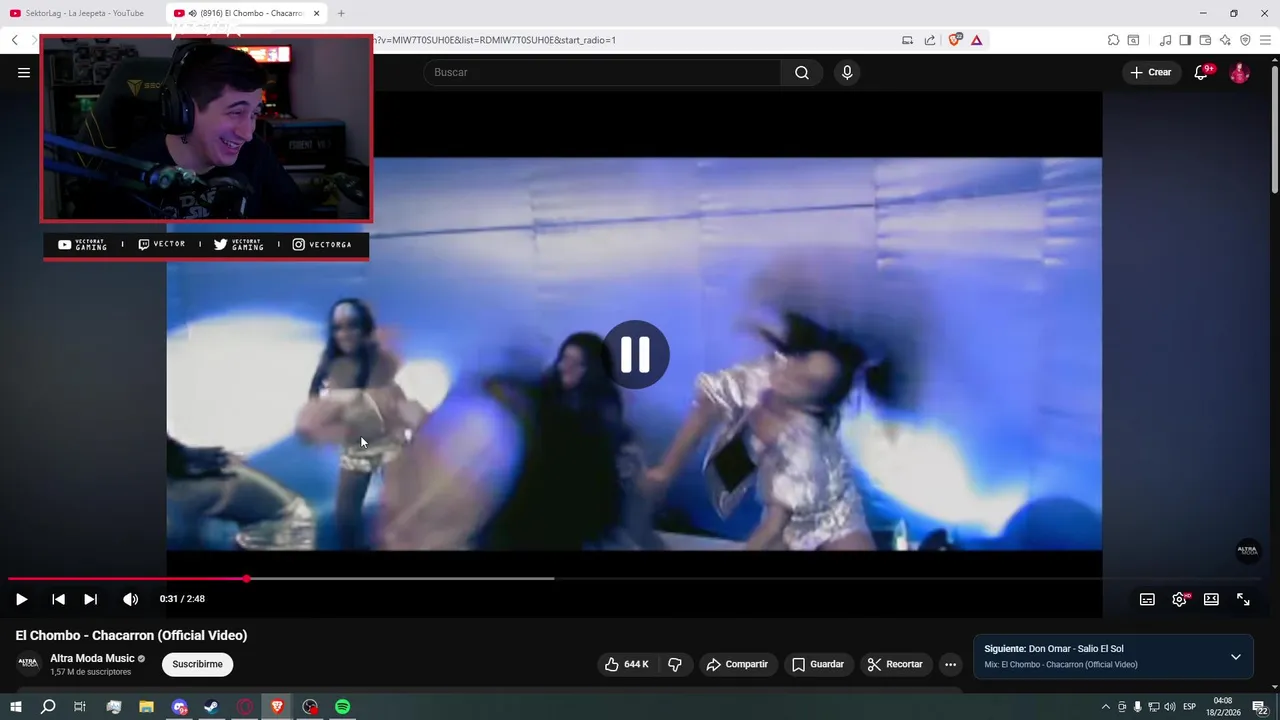Image resolution: width=1280 pixels, height=720 pixels.
Task: Open Windows taskbar search
Action: tap(48, 707)
